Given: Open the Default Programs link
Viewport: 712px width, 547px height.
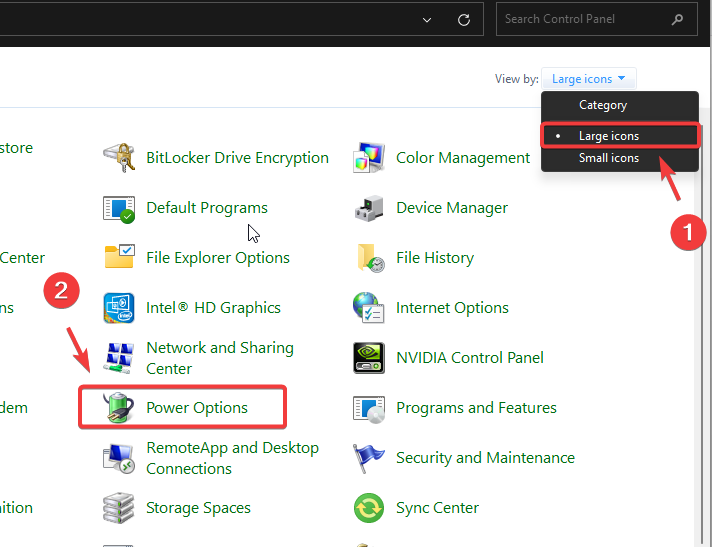Looking at the screenshot, I should click(207, 208).
